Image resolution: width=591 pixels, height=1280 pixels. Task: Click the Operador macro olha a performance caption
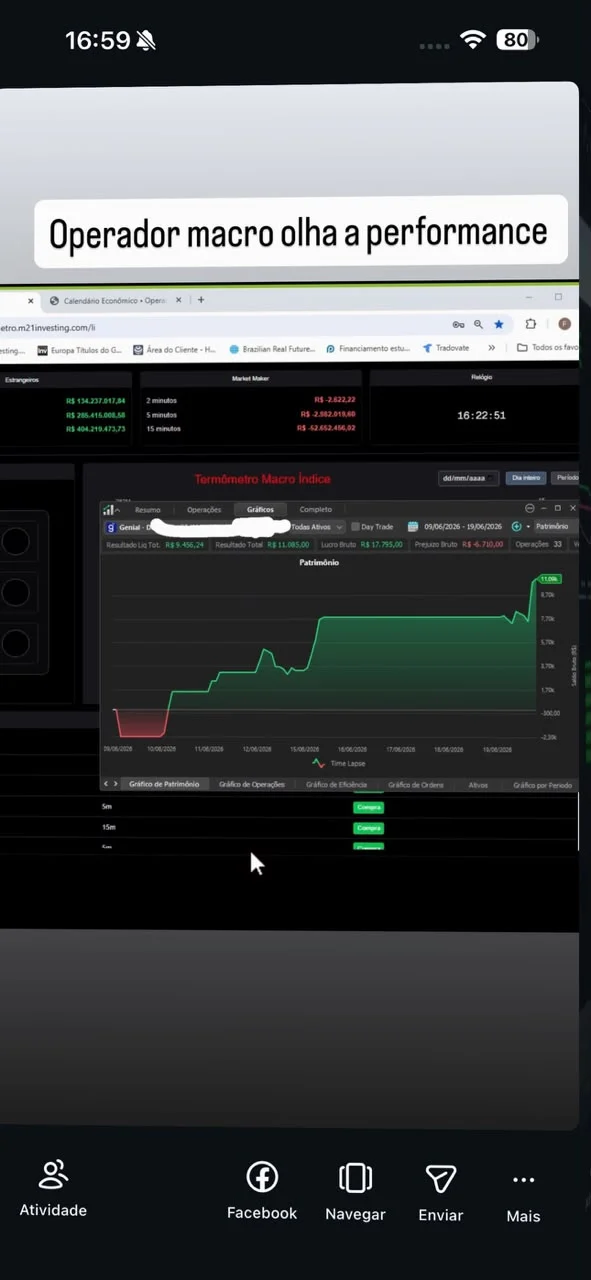(299, 233)
